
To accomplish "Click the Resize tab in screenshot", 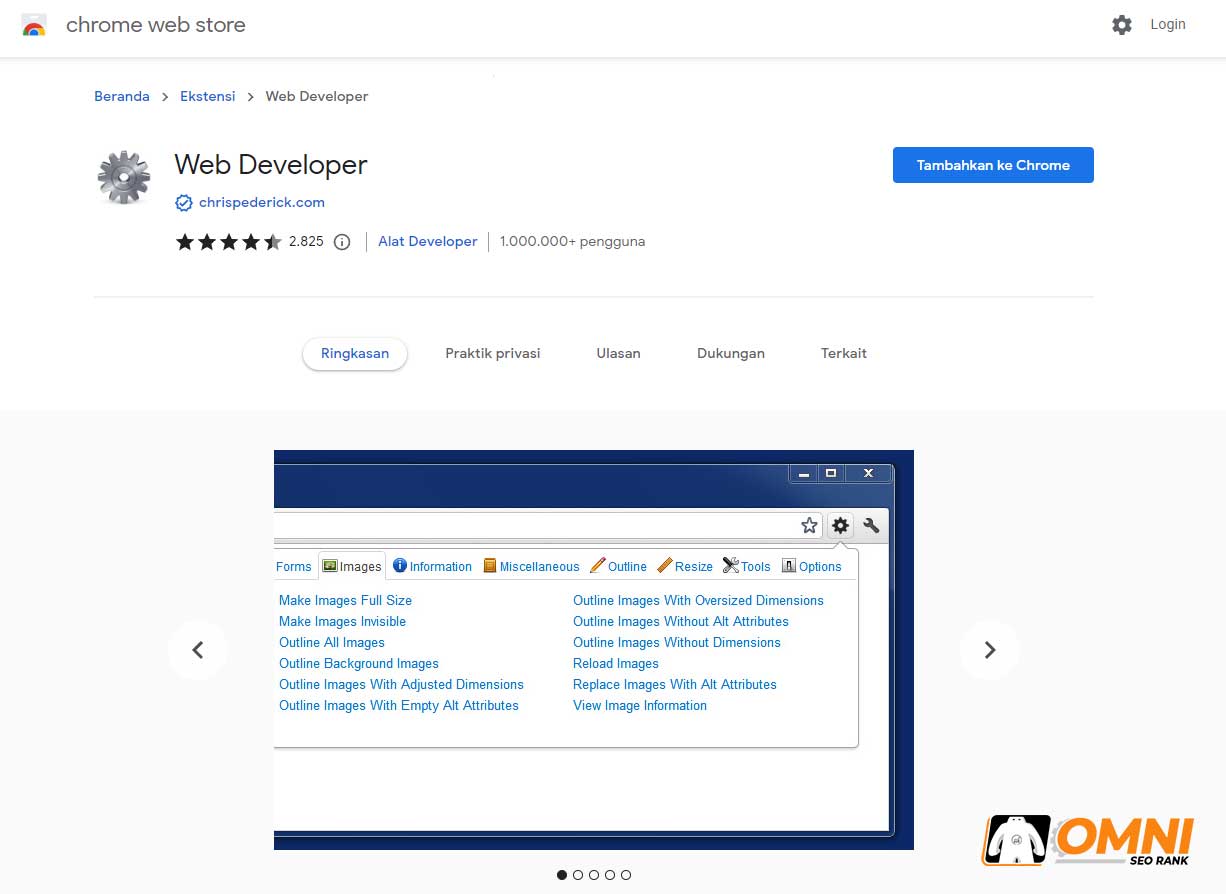I will click(x=685, y=566).
